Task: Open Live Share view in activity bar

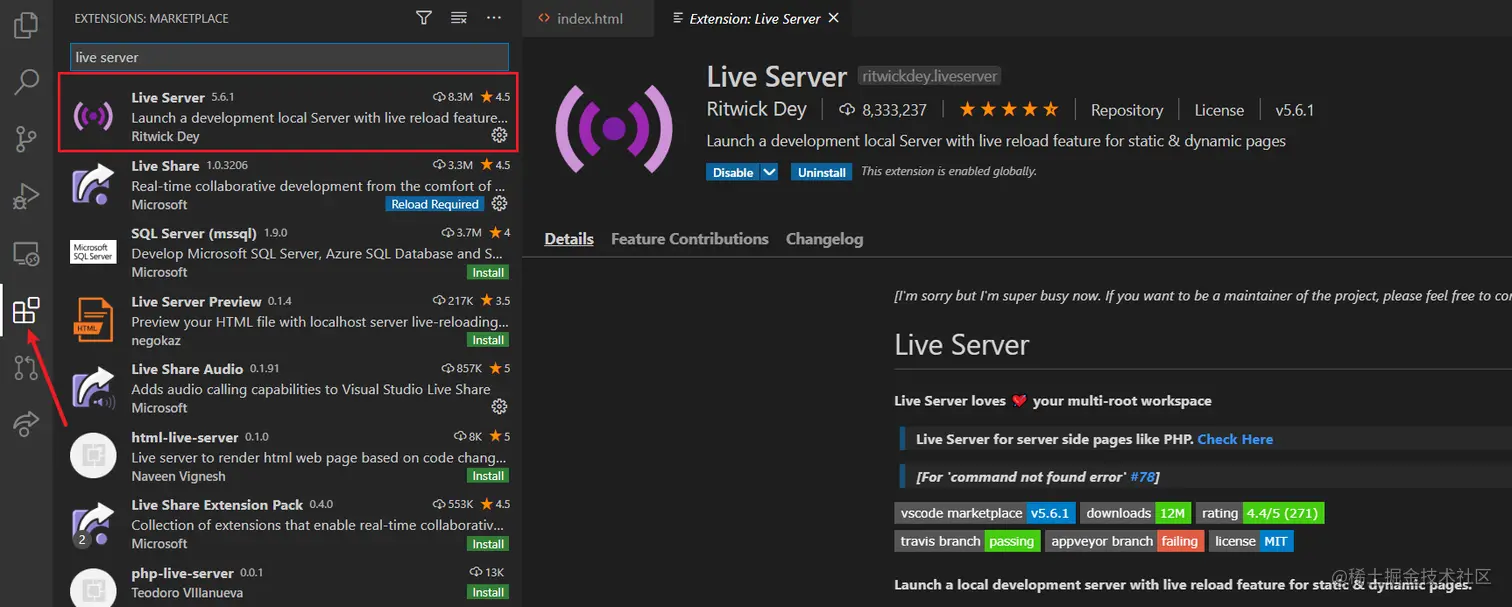Action: (x=27, y=424)
